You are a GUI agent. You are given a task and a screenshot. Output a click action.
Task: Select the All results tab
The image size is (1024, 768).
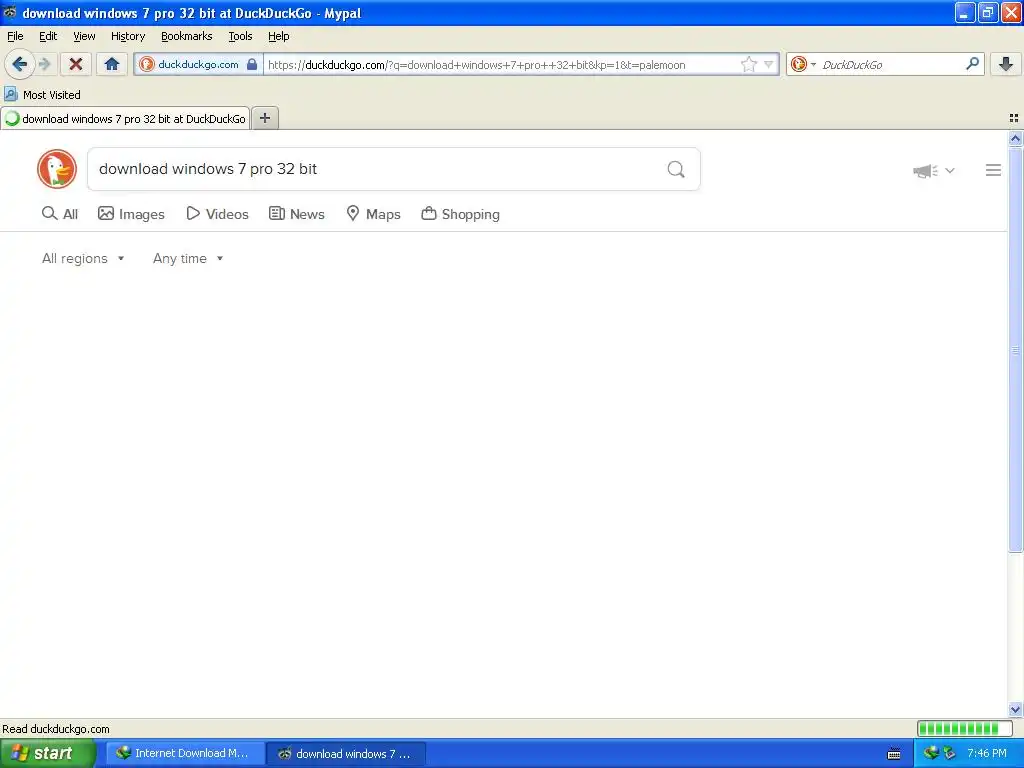coord(59,214)
